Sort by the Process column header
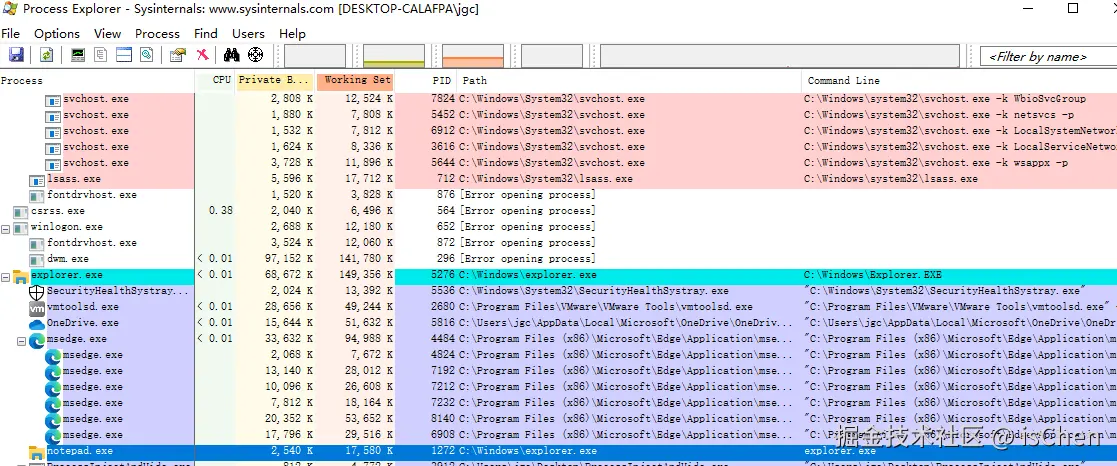This screenshot has width=1117, height=466. click(x=97, y=81)
